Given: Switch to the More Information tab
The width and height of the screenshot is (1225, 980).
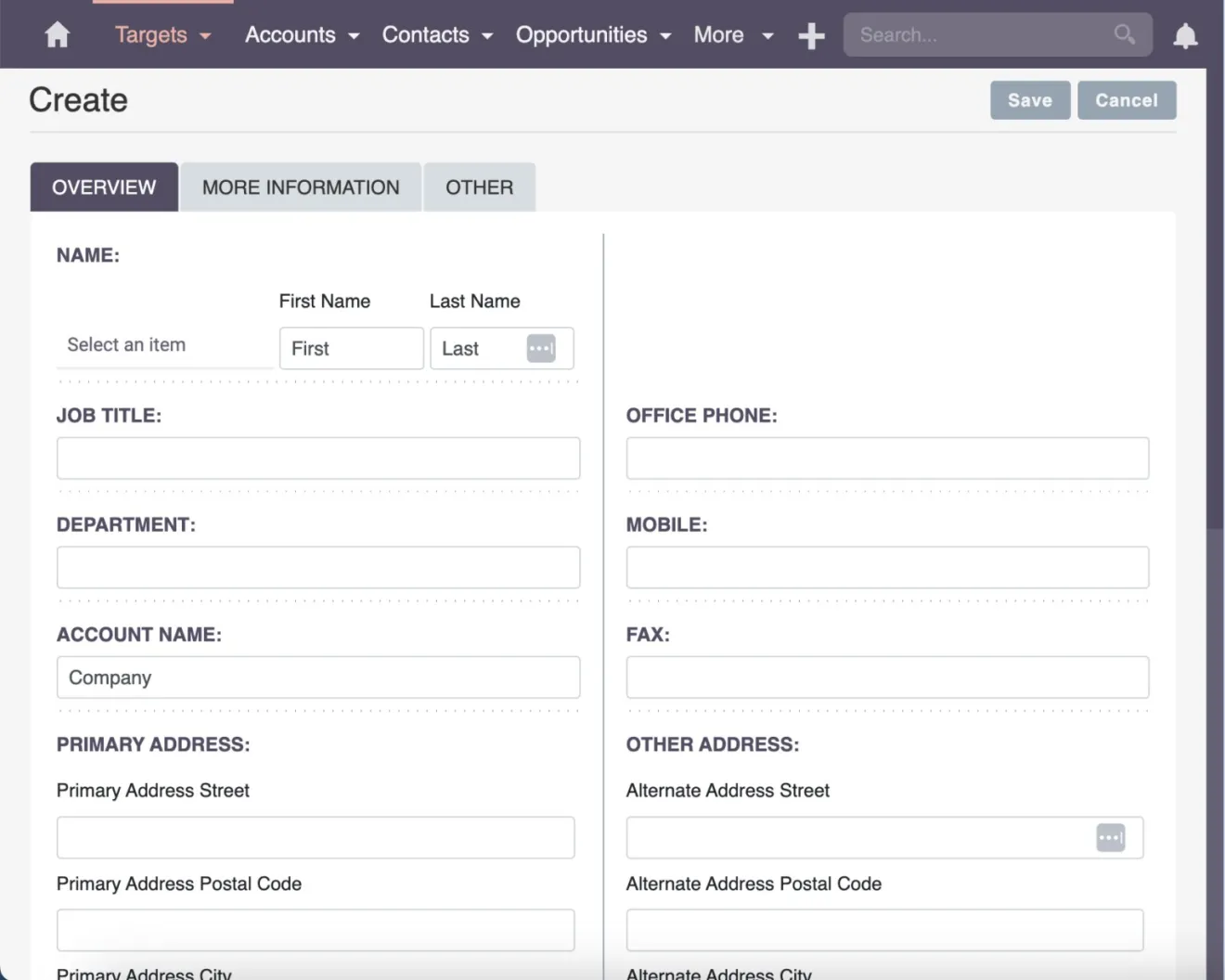Looking at the screenshot, I should coord(301,187).
